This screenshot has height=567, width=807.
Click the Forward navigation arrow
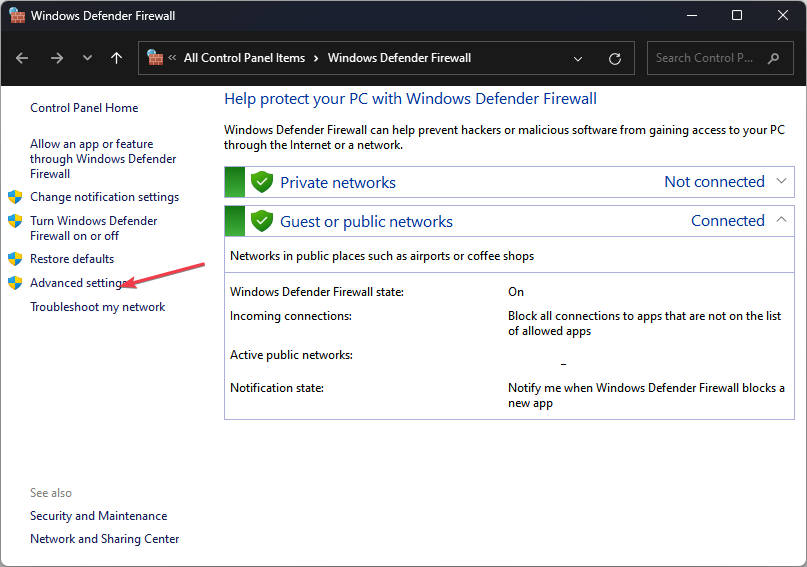[57, 58]
